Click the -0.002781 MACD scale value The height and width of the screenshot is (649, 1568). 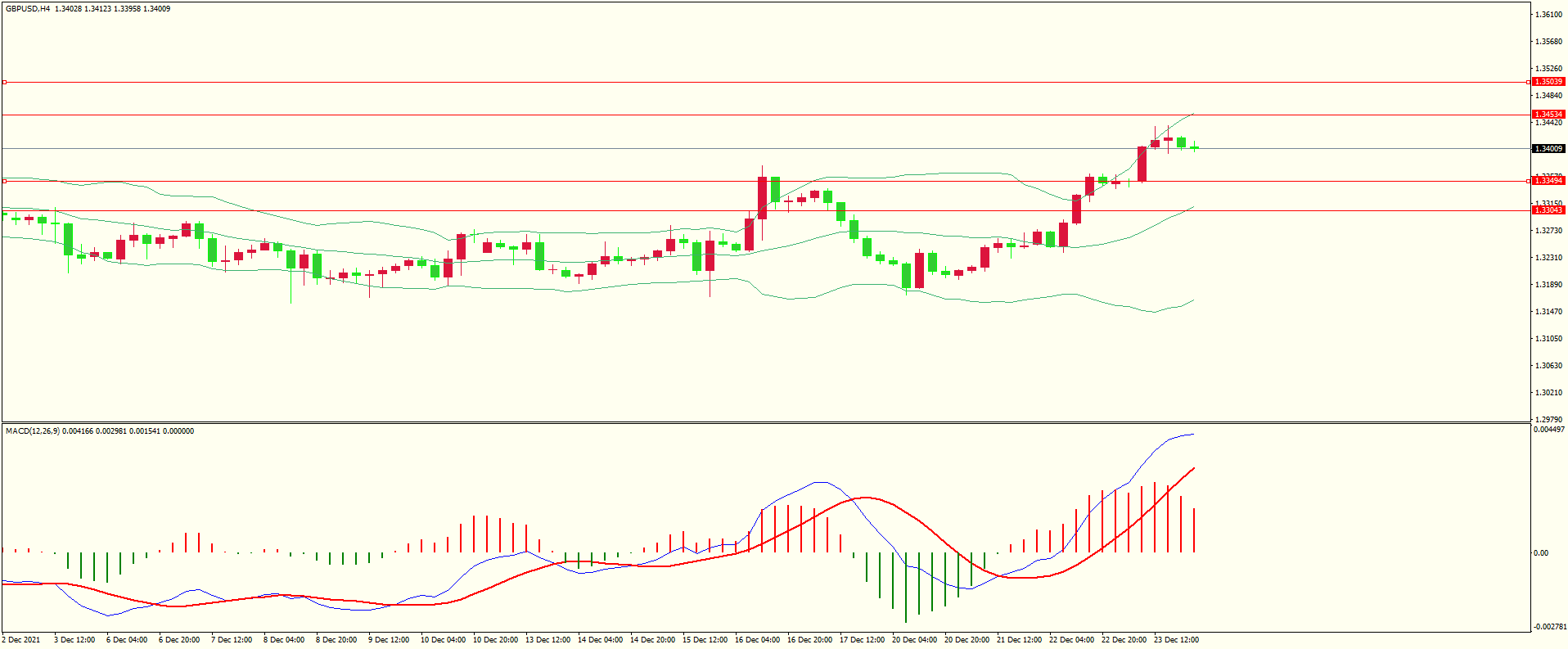1549,627
